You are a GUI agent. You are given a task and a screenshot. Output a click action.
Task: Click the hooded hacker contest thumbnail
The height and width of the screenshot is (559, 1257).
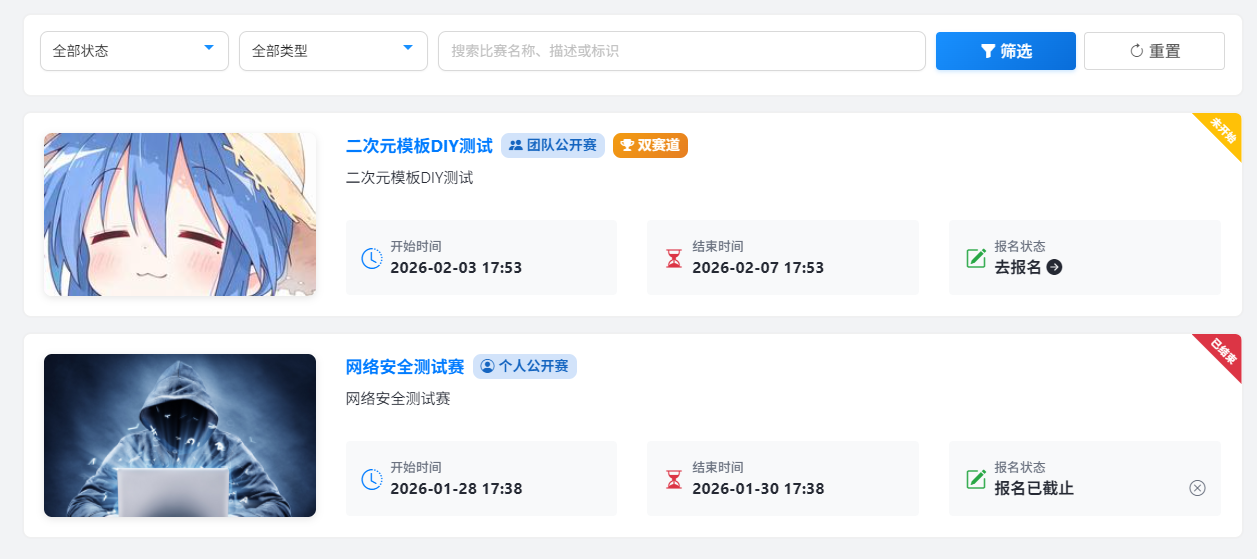pos(180,435)
